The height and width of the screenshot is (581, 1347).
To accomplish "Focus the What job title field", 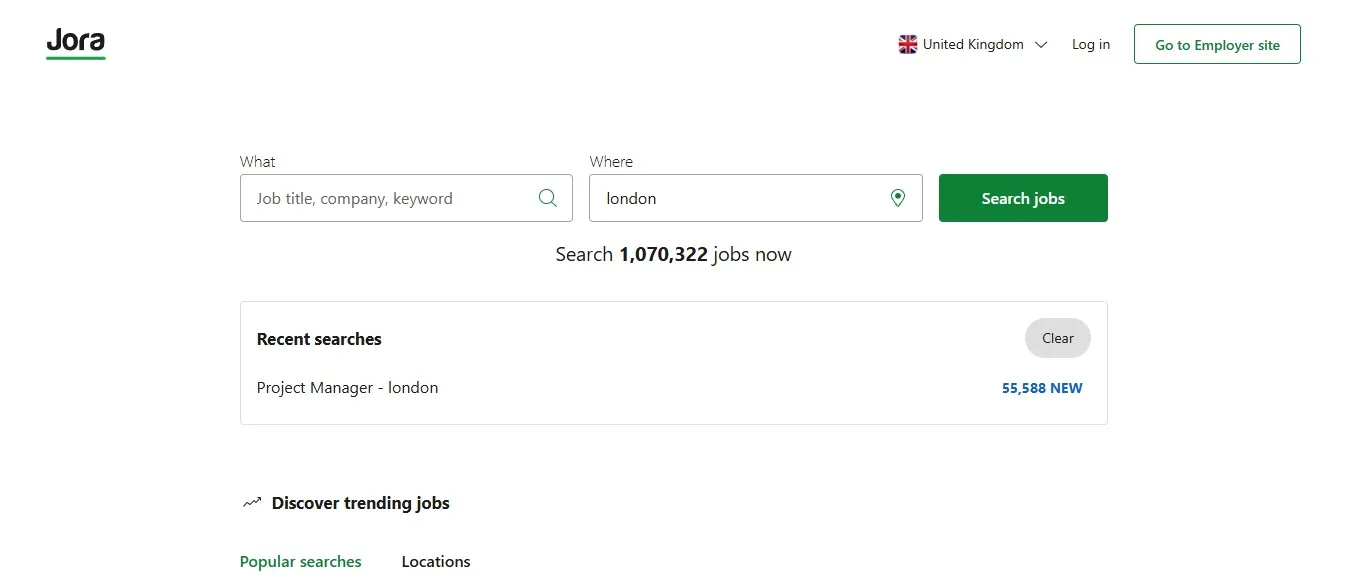I will (x=406, y=198).
